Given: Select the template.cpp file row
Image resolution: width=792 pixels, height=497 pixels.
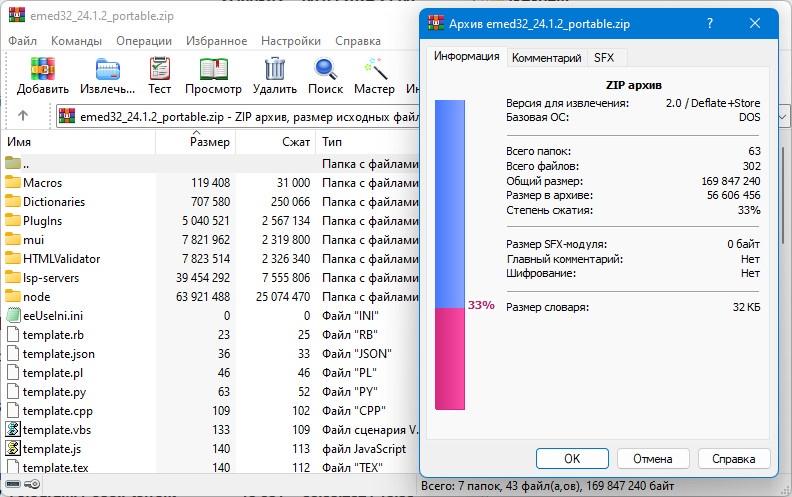Looking at the screenshot, I should click(x=210, y=411).
